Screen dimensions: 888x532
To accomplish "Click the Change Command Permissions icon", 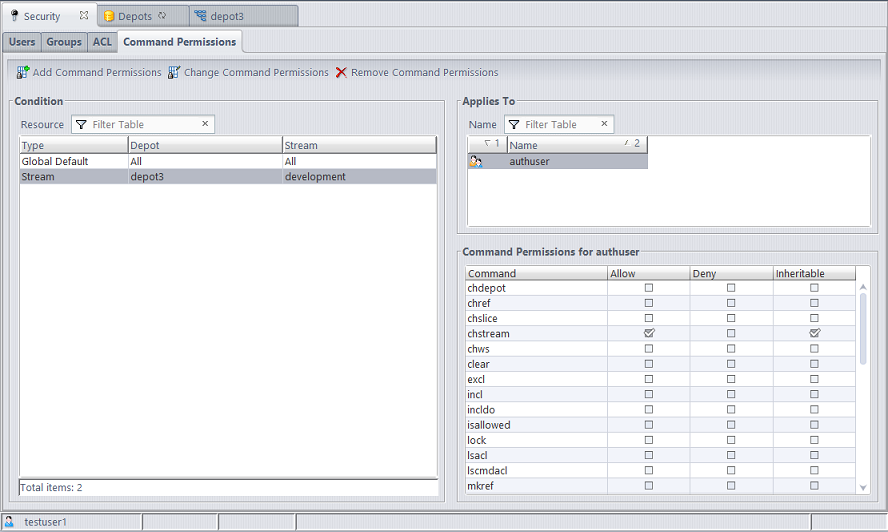I will click(174, 72).
